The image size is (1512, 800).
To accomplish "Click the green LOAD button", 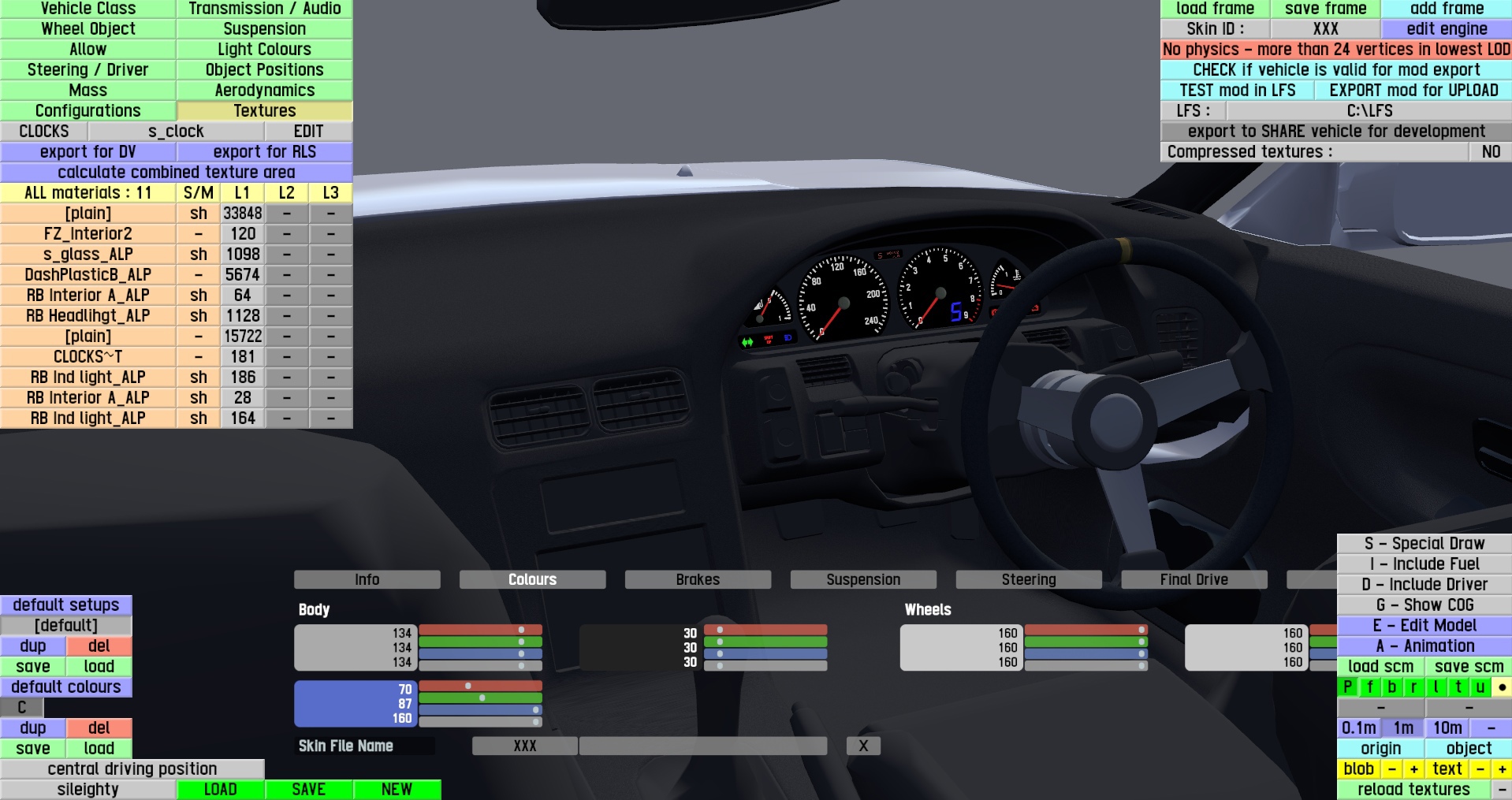I will (x=221, y=789).
